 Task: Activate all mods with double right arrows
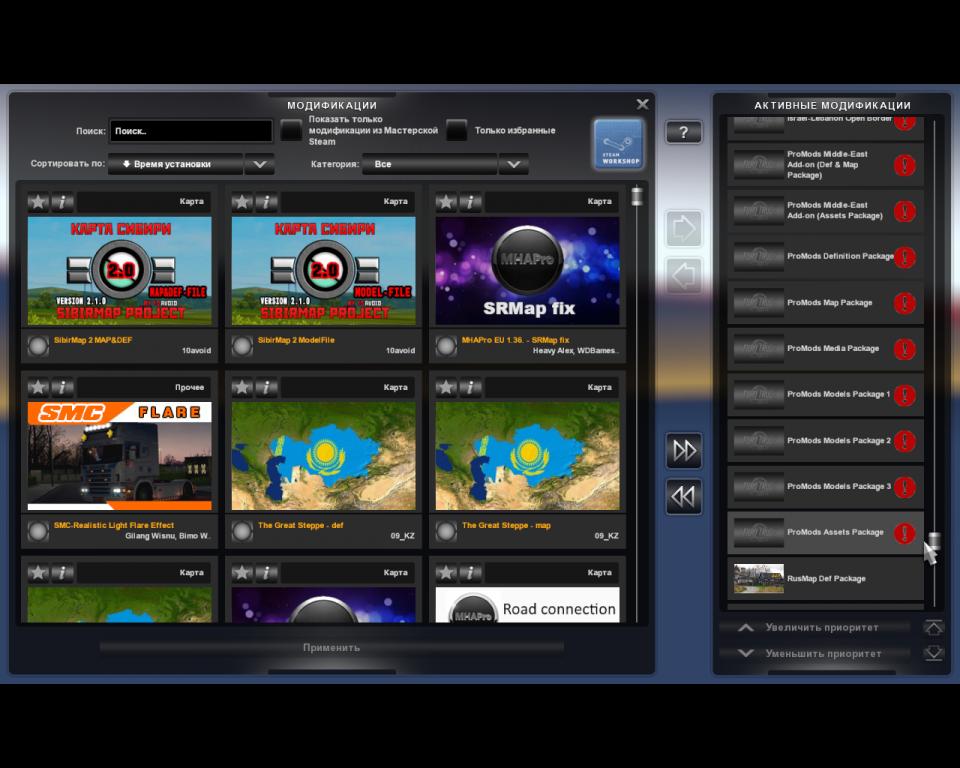[x=683, y=450]
